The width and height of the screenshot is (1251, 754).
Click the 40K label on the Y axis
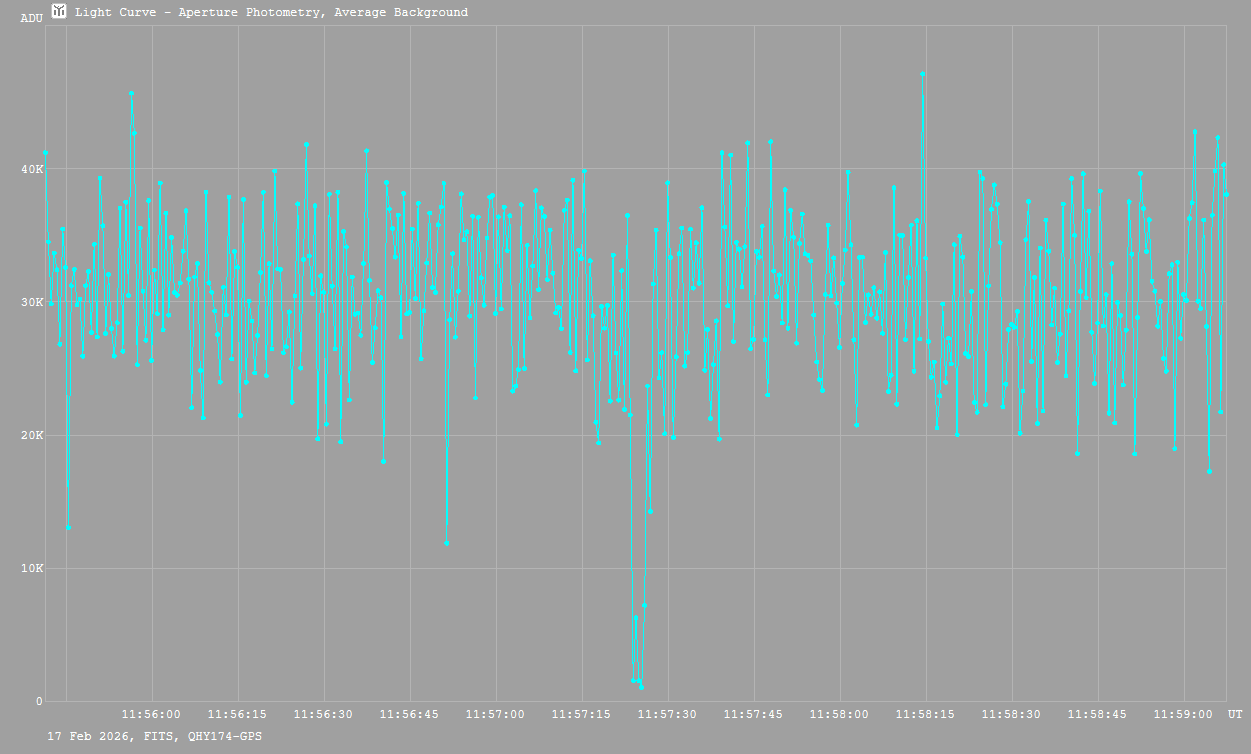[31, 169]
